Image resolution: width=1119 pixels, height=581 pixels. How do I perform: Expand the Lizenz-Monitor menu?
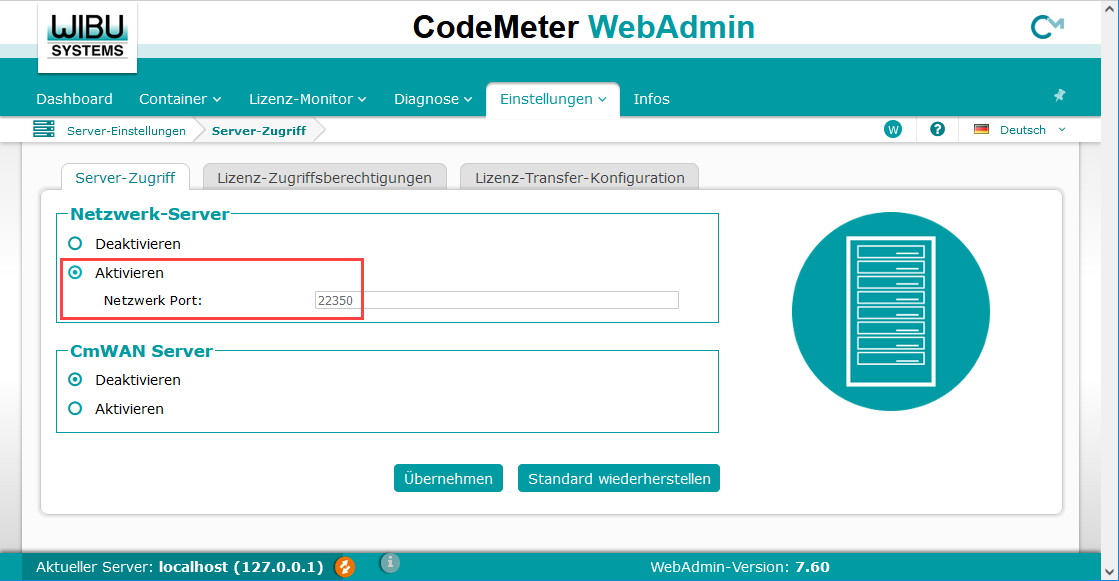307,99
